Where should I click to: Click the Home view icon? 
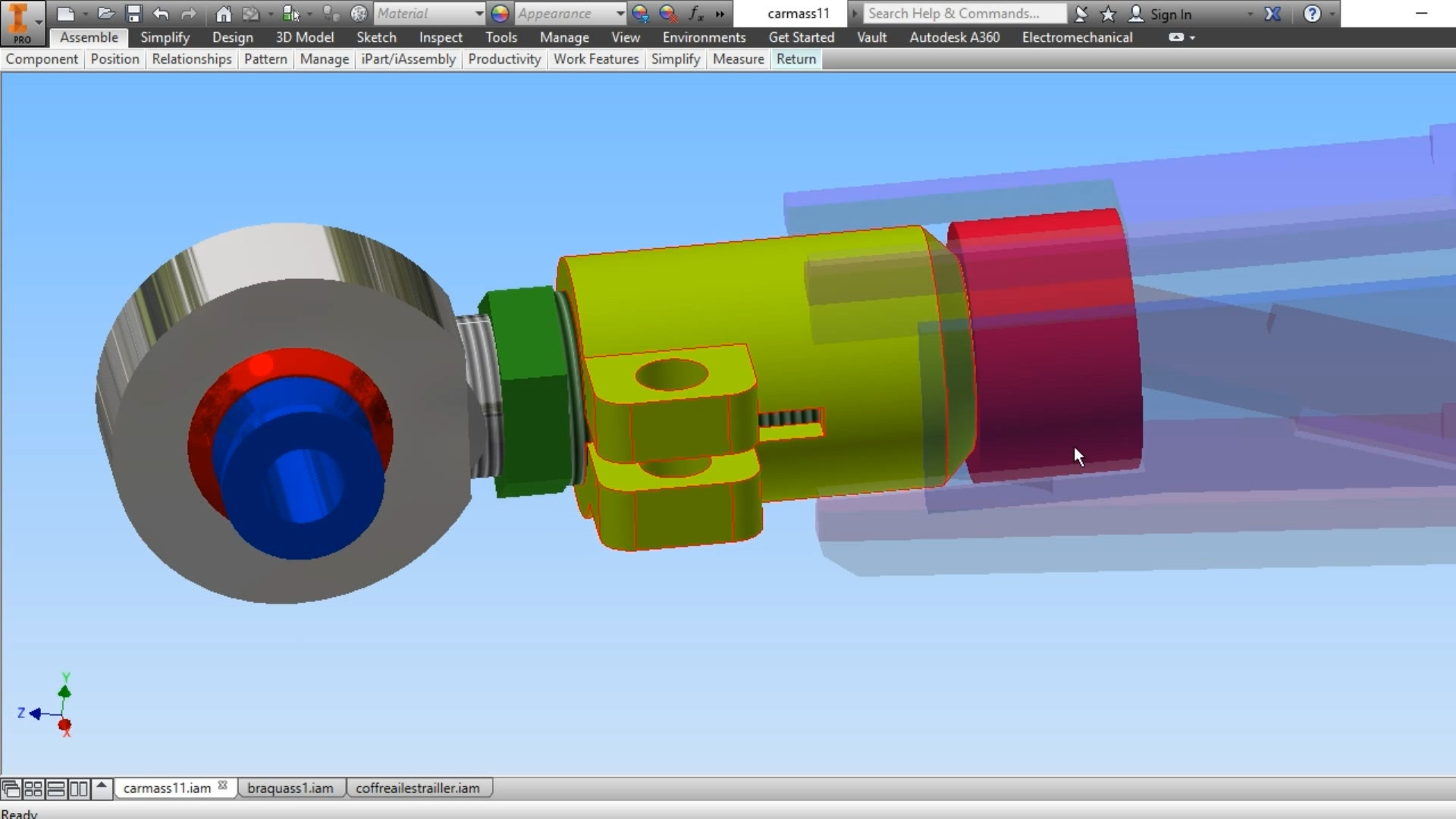[x=223, y=13]
